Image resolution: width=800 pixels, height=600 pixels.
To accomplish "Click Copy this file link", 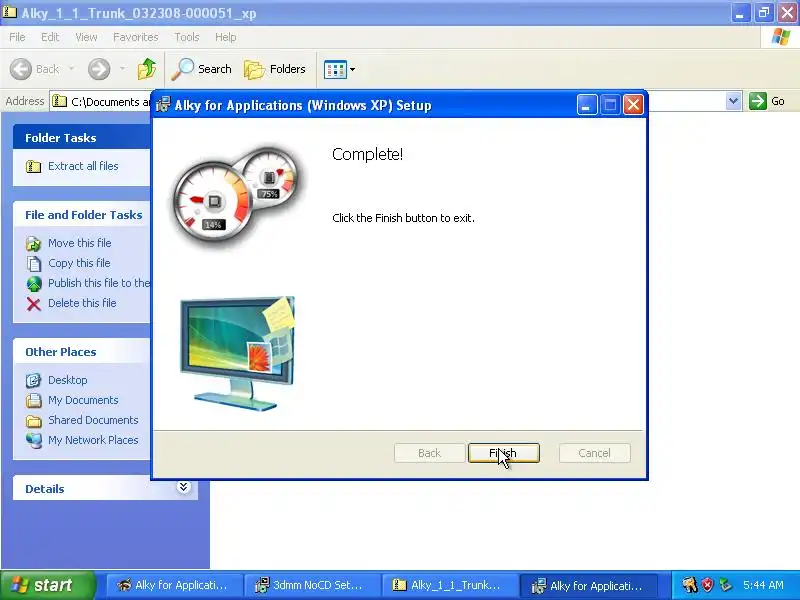I will 79,263.
